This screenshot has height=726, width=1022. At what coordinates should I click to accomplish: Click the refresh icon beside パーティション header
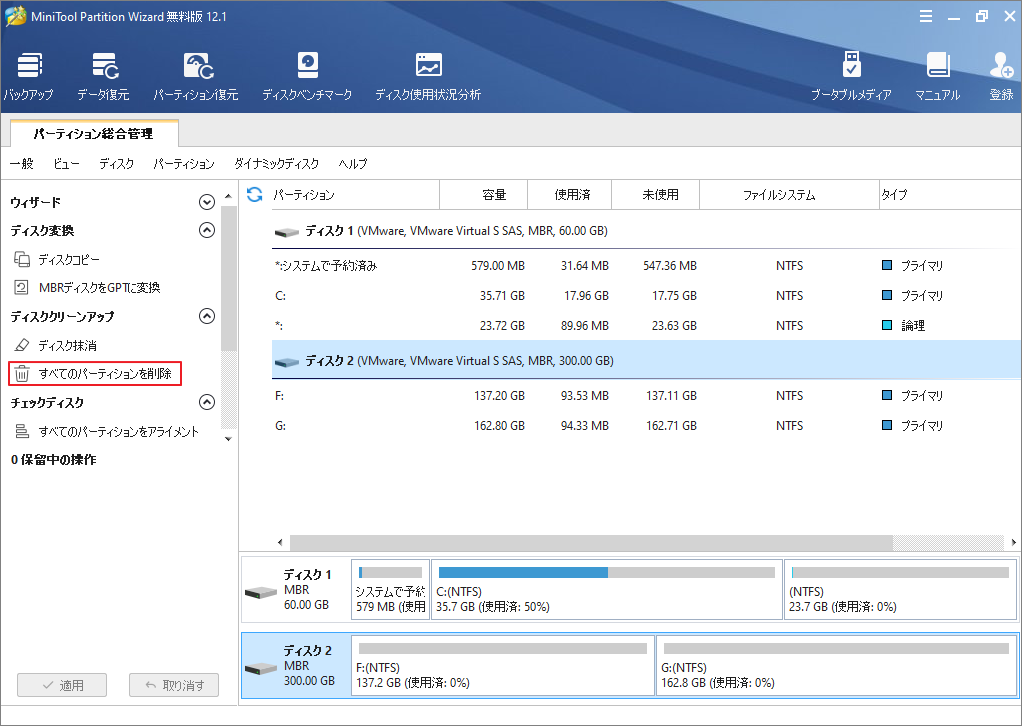[255, 194]
